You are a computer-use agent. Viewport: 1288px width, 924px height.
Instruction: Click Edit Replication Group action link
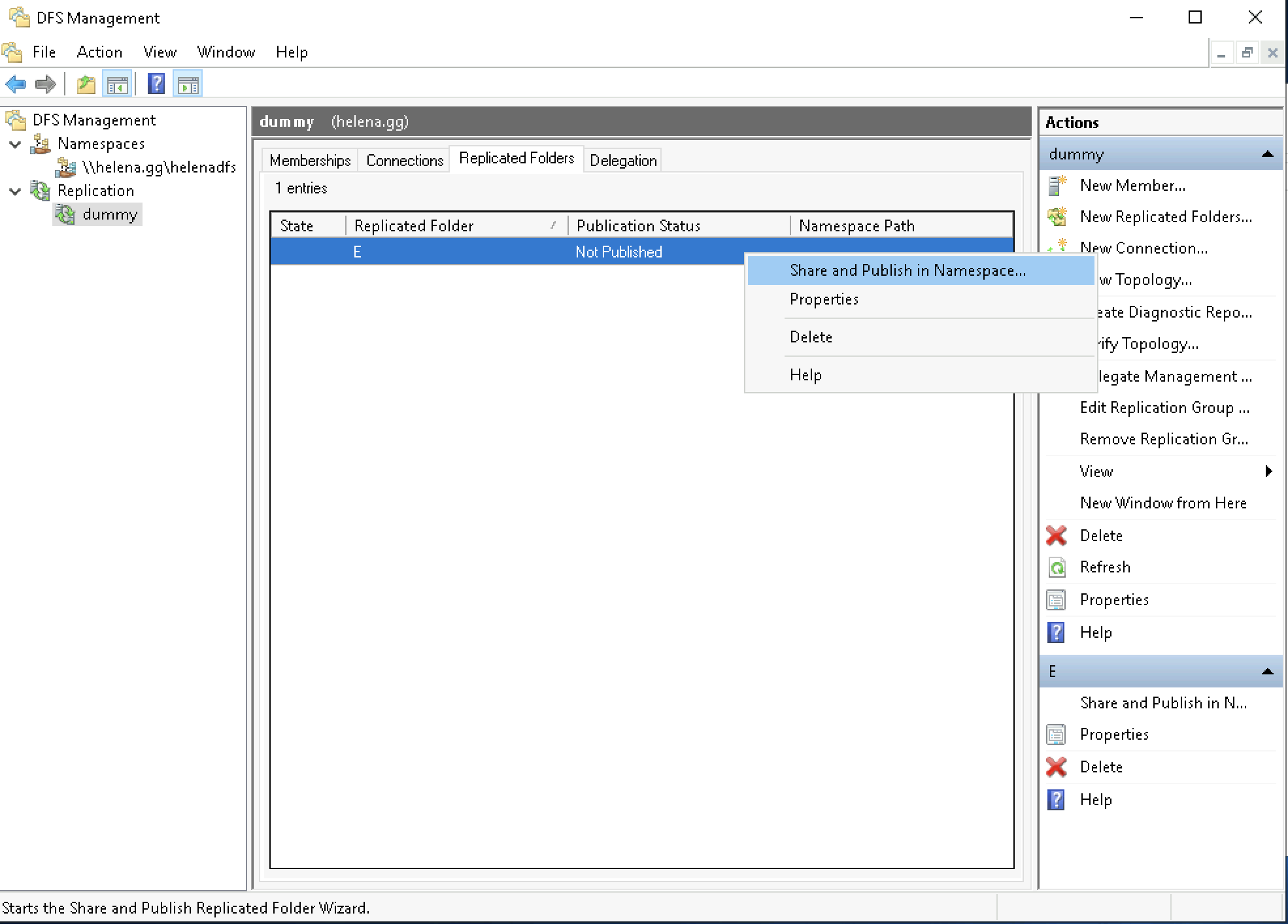1164,408
